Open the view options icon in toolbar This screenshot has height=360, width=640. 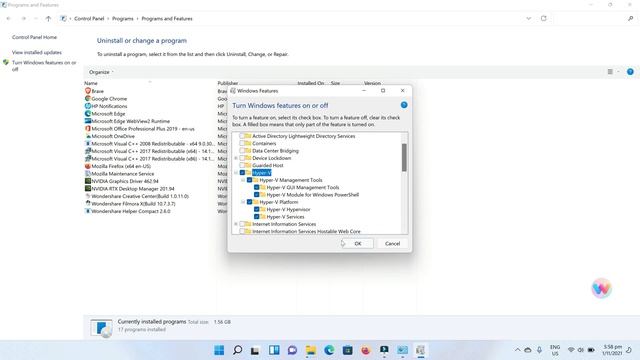point(610,72)
